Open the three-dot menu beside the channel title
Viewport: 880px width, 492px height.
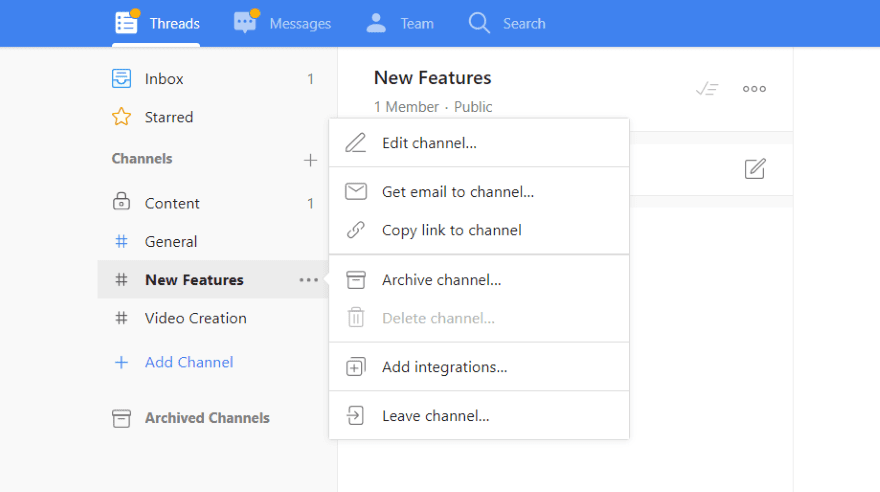[754, 89]
